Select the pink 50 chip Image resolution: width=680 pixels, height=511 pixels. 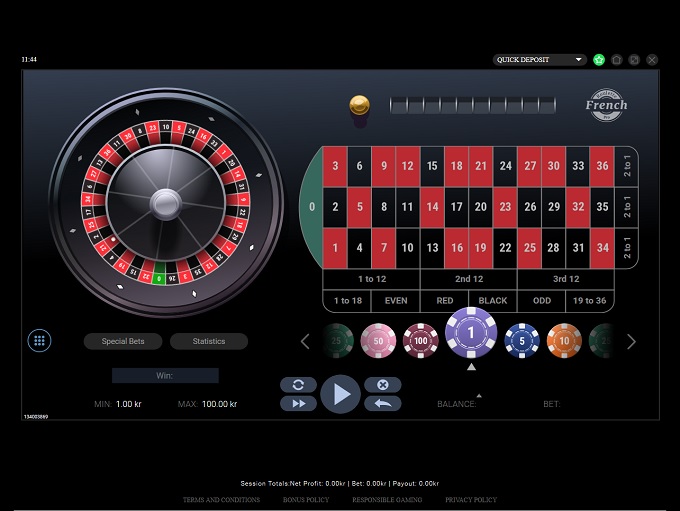(x=378, y=341)
